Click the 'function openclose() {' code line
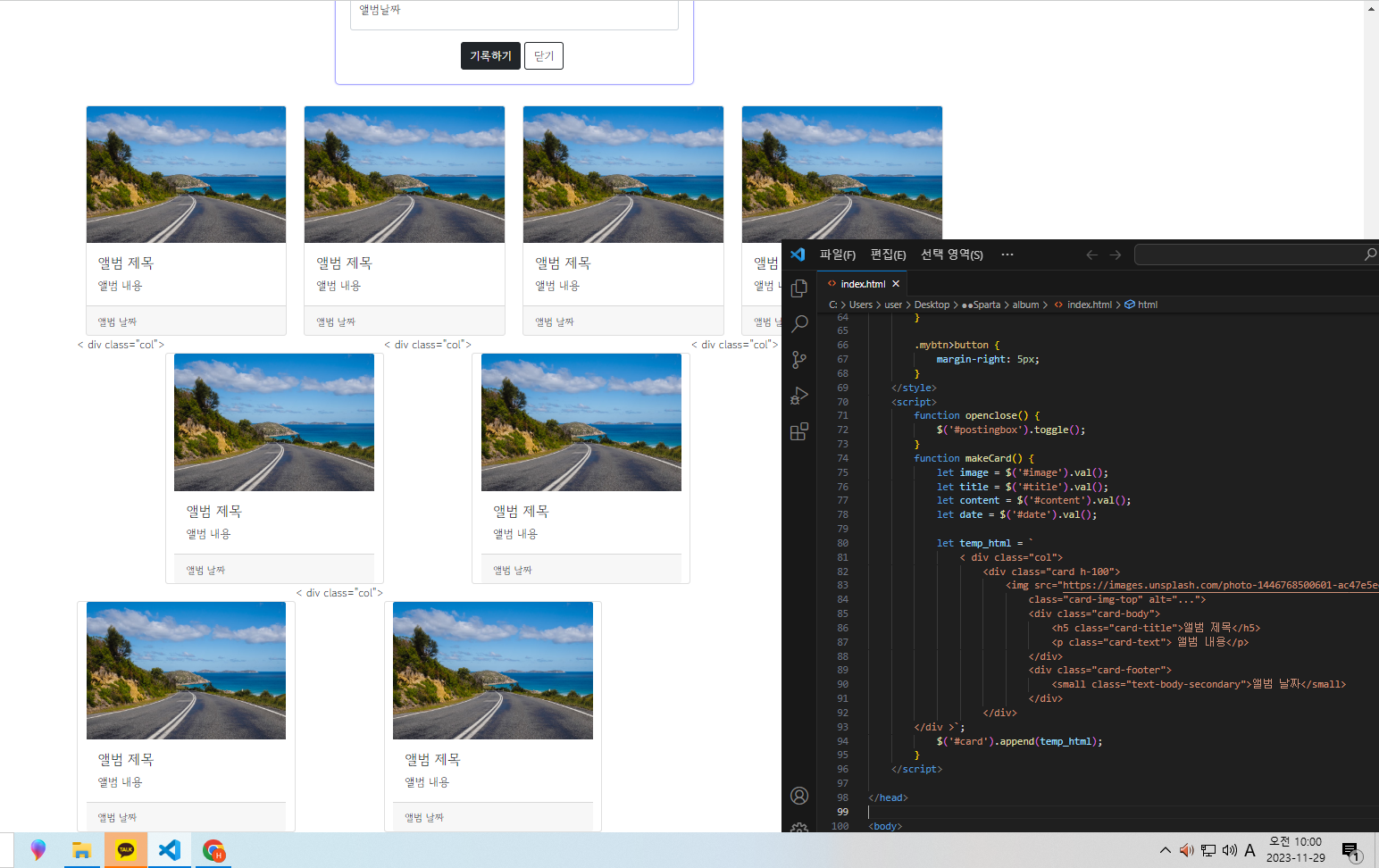Screen dimensions: 1379x868 coord(976,415)
